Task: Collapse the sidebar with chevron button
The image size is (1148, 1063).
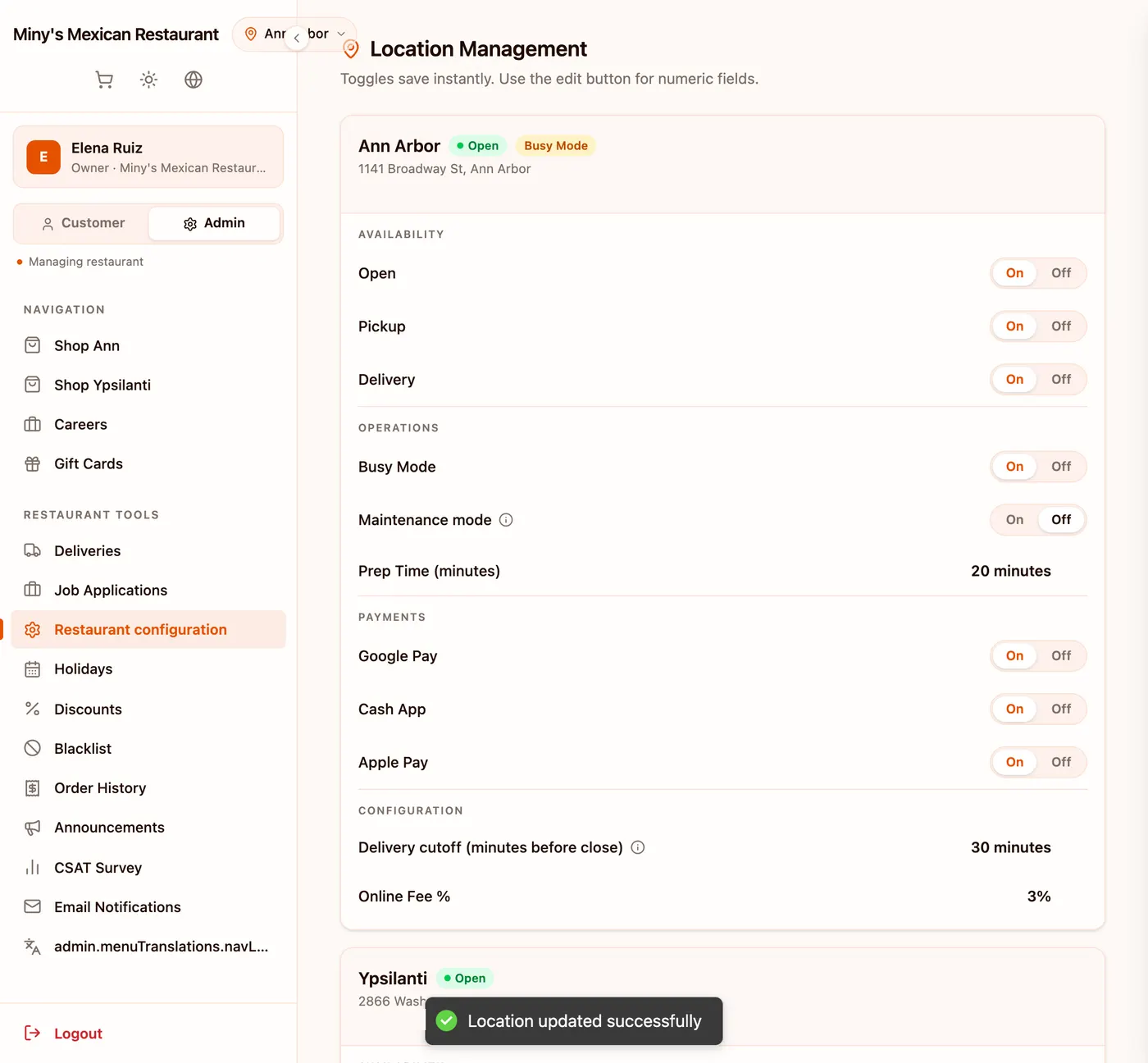Action: 297,38
